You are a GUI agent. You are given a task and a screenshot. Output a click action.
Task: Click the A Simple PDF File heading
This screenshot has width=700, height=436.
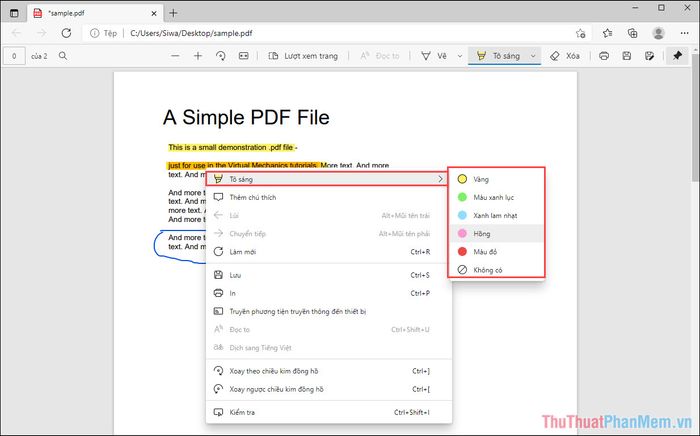tap(246, 117)
